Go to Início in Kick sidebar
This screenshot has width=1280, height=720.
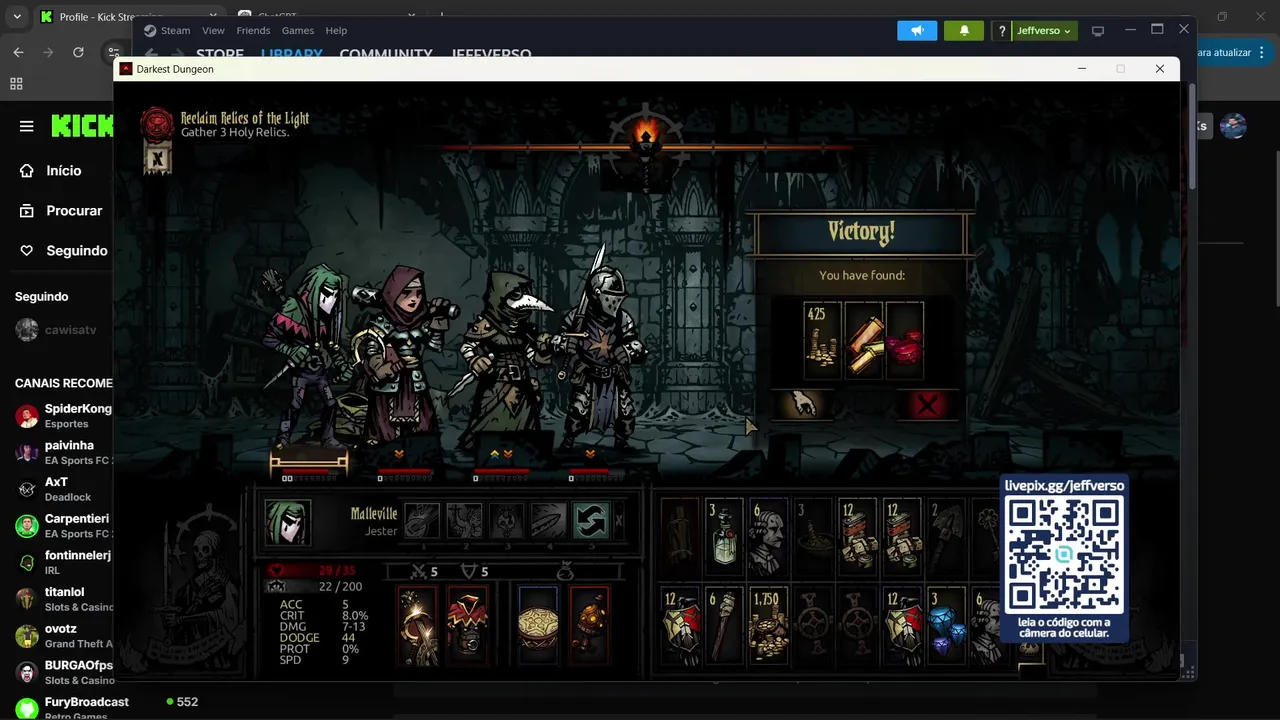(50, 171)
